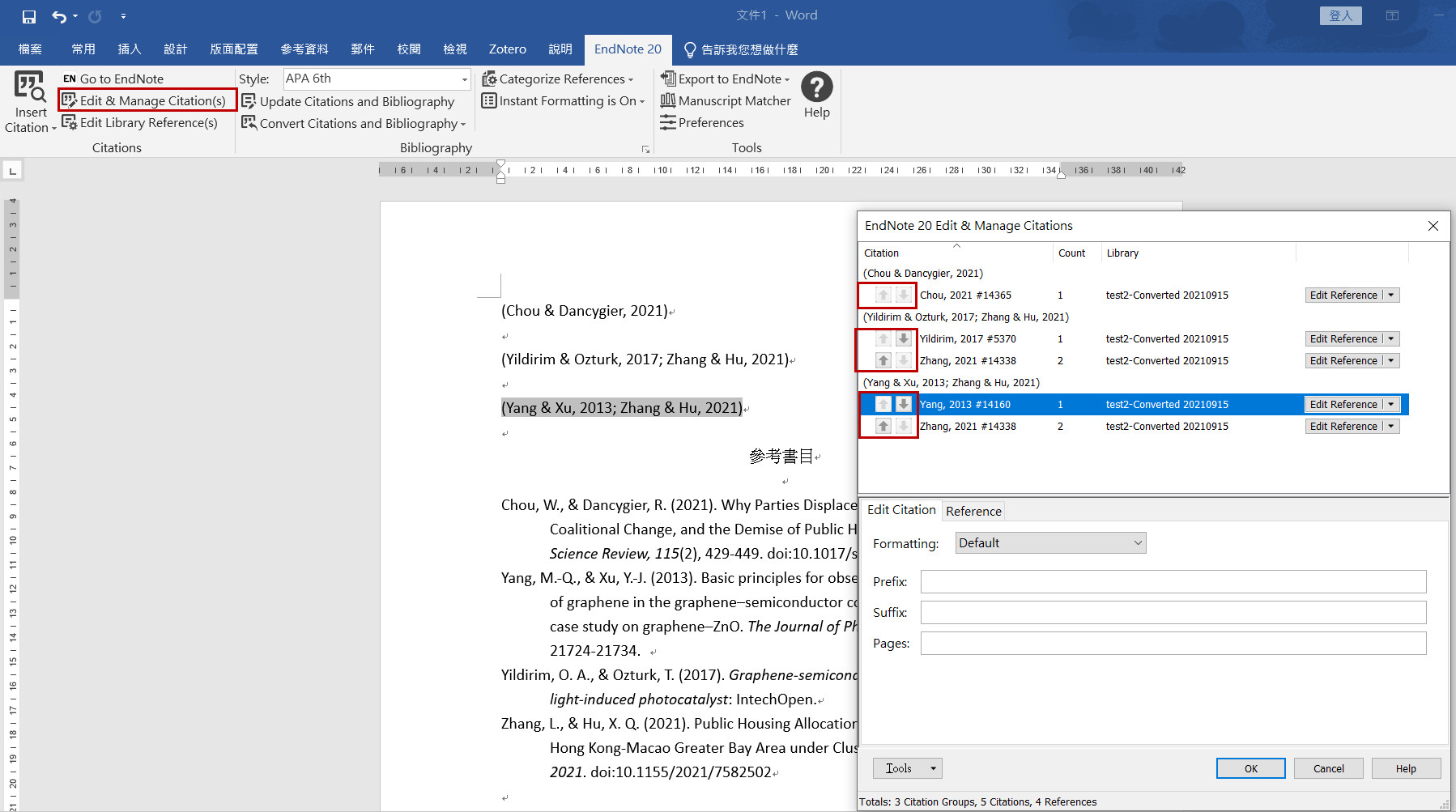Open Categorize References menu
1456x812 pixels.
tap(557, 79)
